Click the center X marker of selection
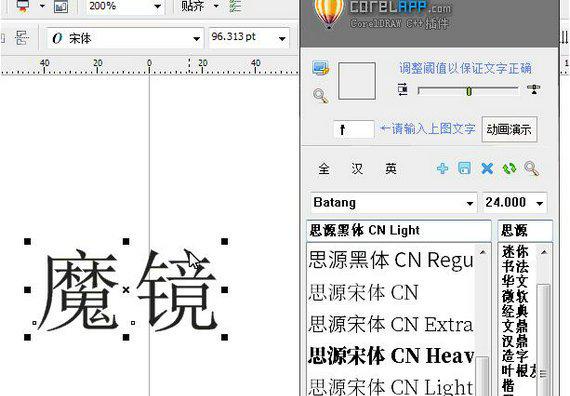 (126, 290)
